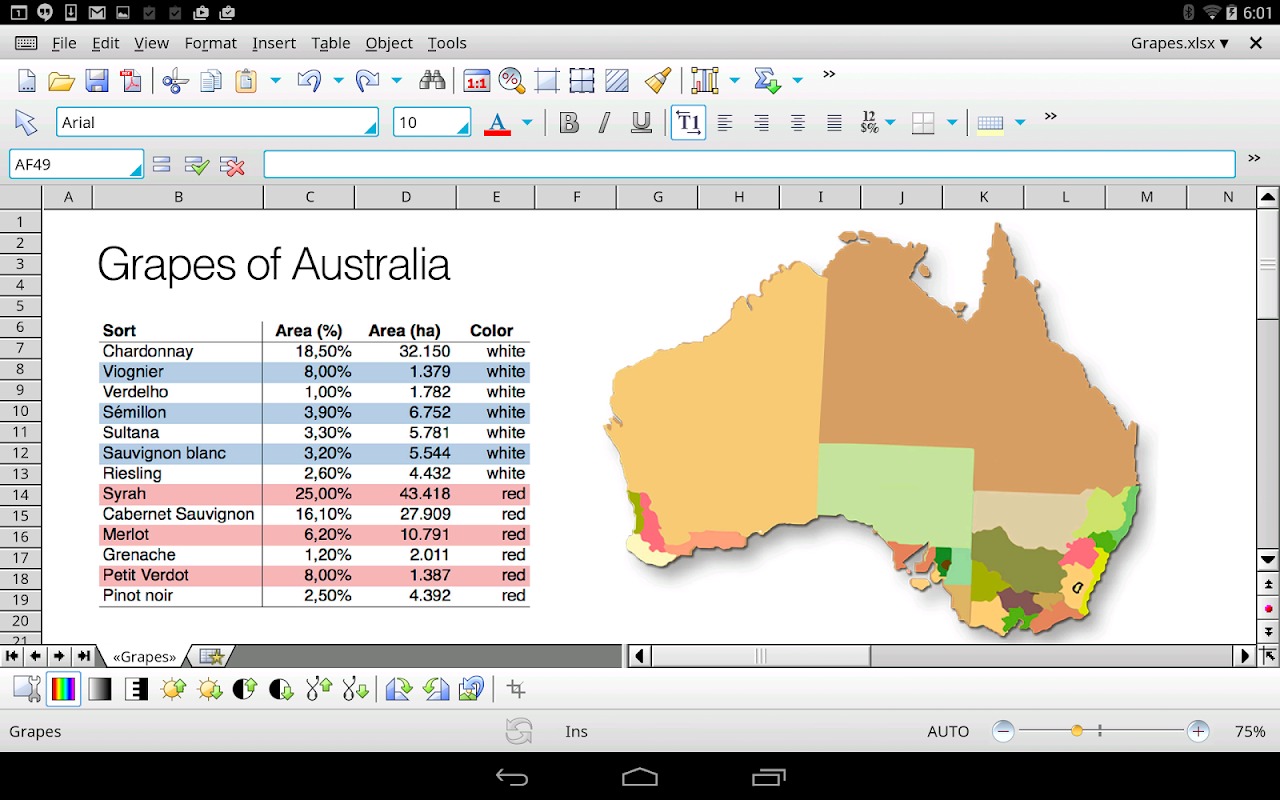Click the zoom slider handle
Viewport: 1280px width, 800px height.
click(1077, 731)
